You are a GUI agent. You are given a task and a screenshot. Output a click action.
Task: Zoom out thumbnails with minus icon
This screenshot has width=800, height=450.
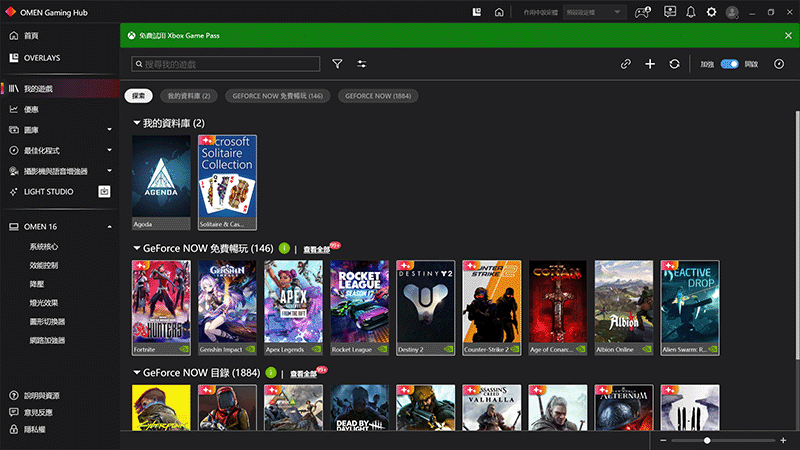[x=663, y=440]
